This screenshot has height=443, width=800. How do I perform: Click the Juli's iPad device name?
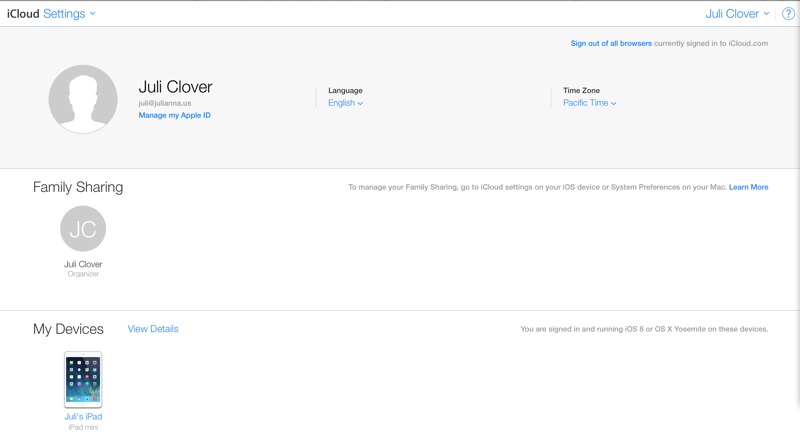(83, 416)
